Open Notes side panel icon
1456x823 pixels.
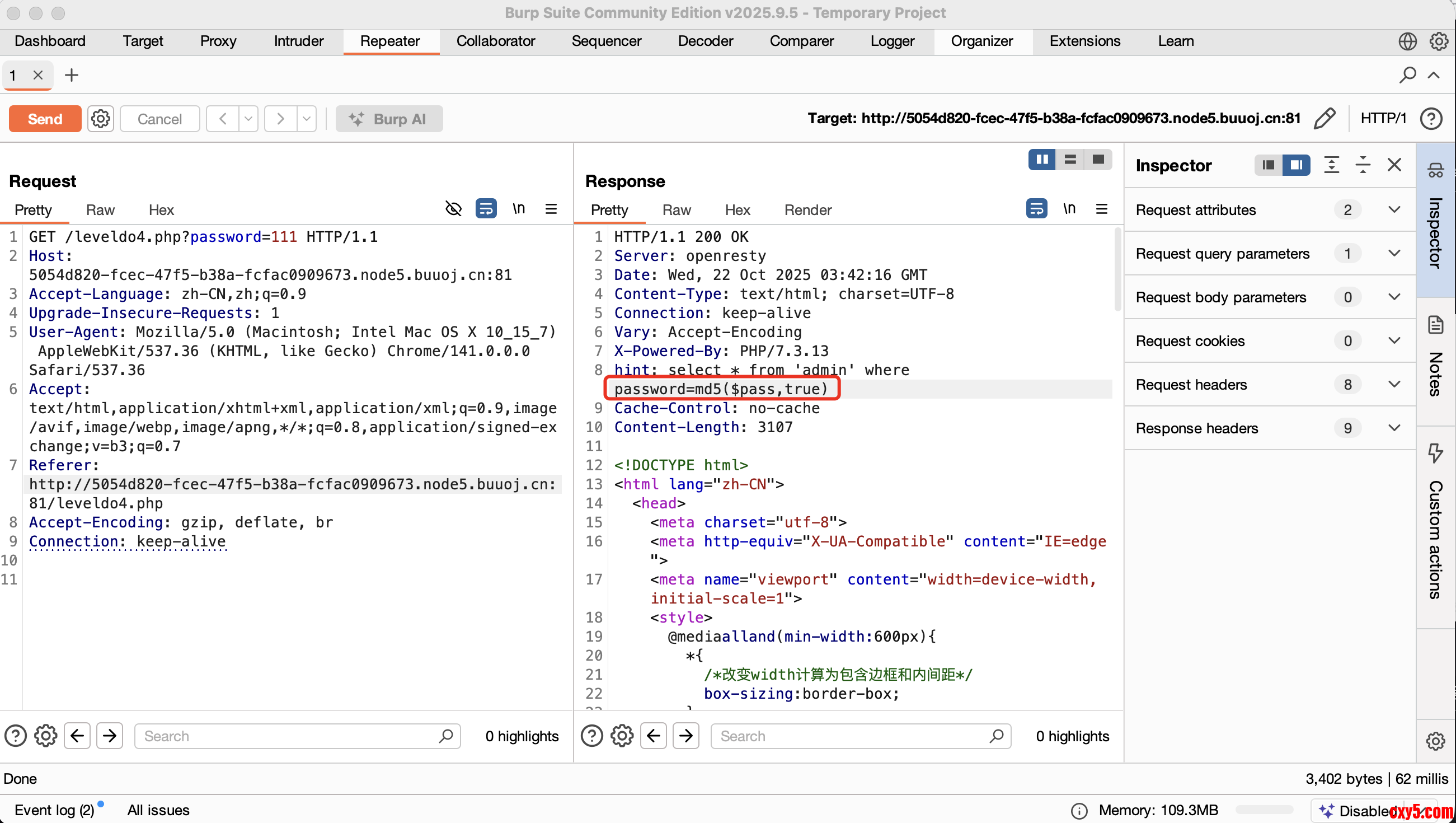(1435, 326)
